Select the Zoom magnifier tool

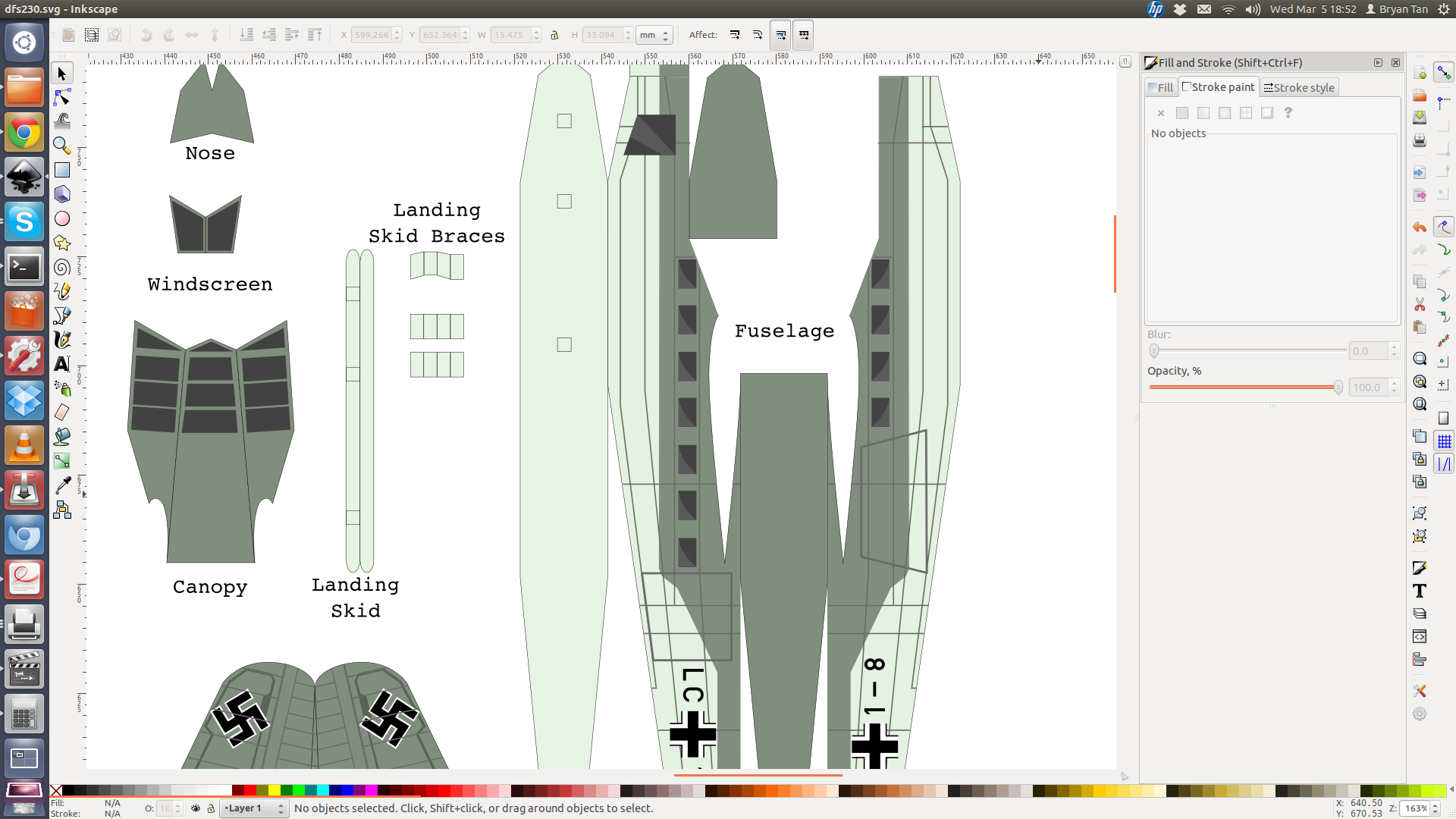point(62,146)
